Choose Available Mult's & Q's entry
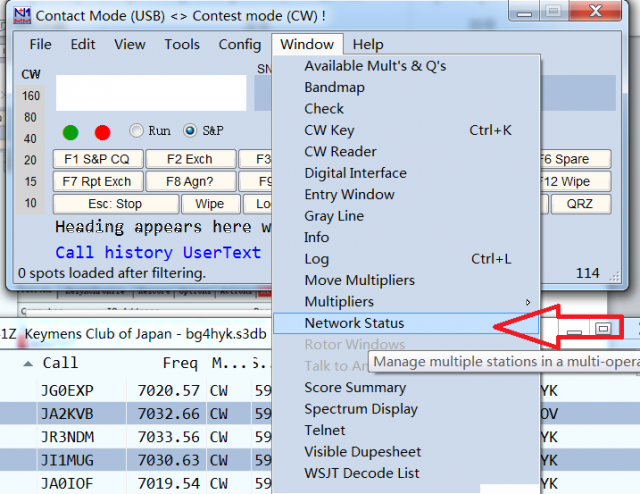 [406, 66]
